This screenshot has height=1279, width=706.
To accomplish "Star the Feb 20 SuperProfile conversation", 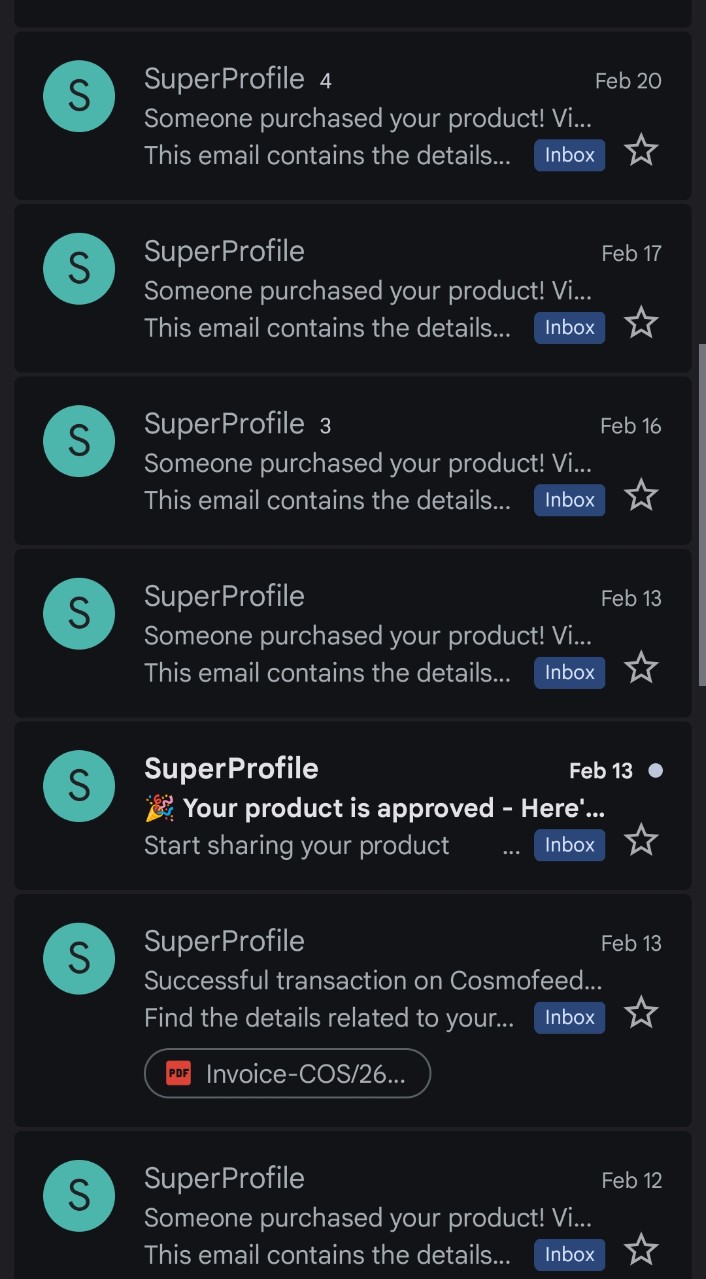I will pyautogui.click(x=641, y=149).
